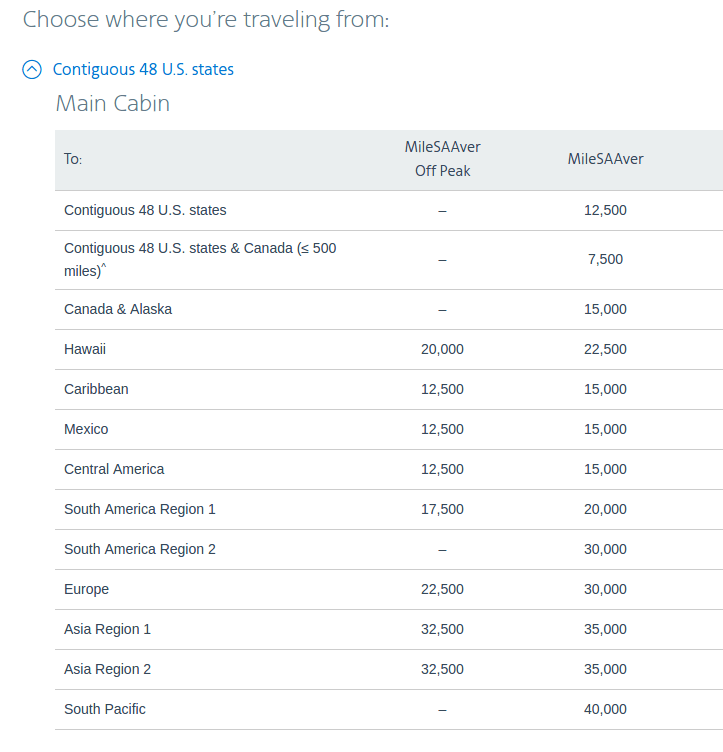
Task: Select the Asia Region 2 row
Action: (x=389, y=670)
